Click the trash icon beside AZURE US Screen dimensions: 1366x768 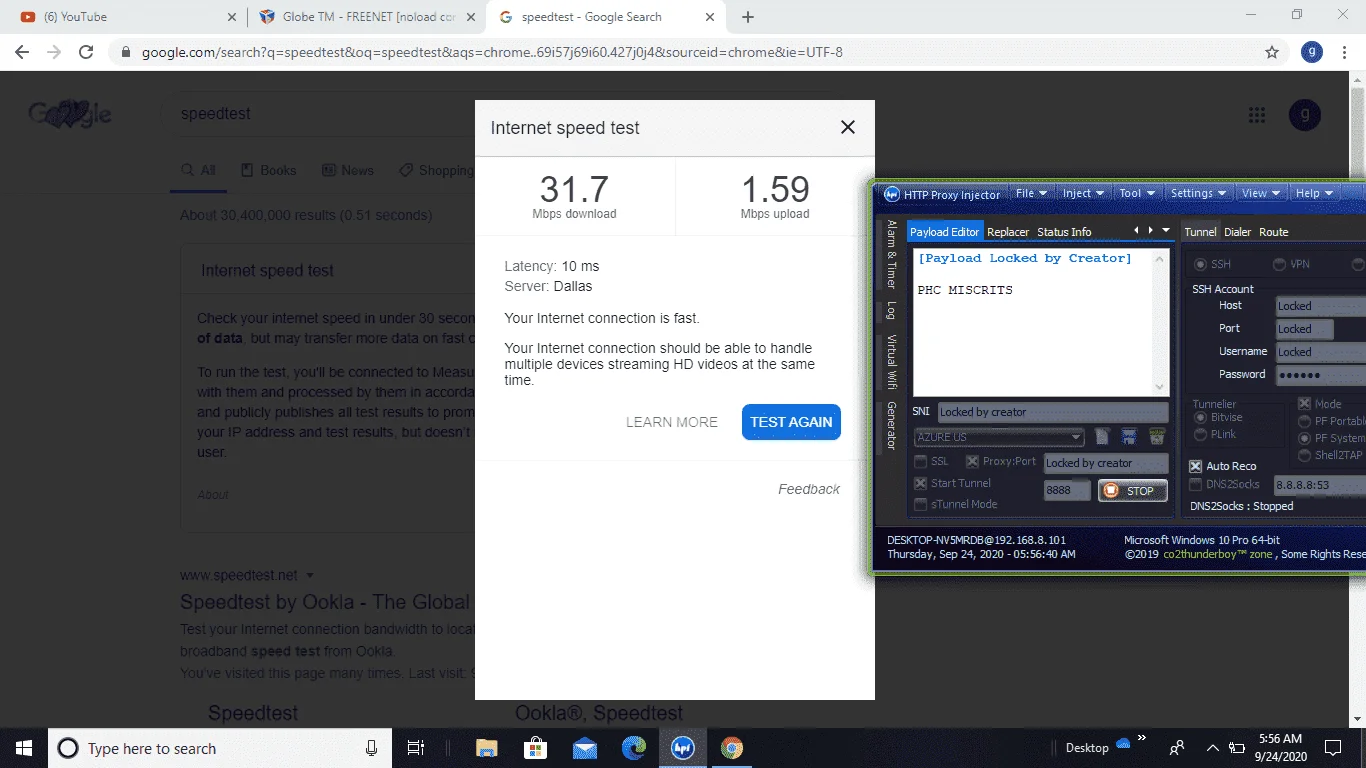click(x=1157, y=436)
